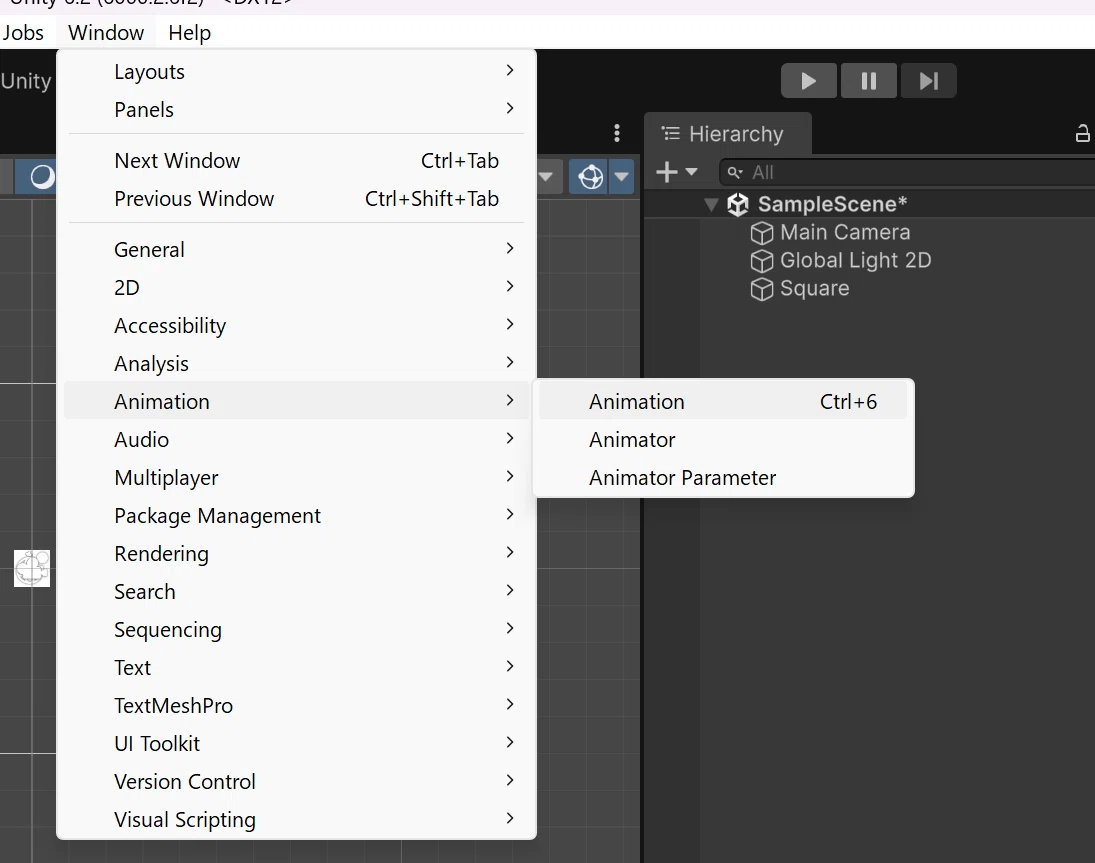This screenshot has width=1095, height=863.
Task: Toggle the Hierarchy panel lock icon
Action: [1082, 133]
